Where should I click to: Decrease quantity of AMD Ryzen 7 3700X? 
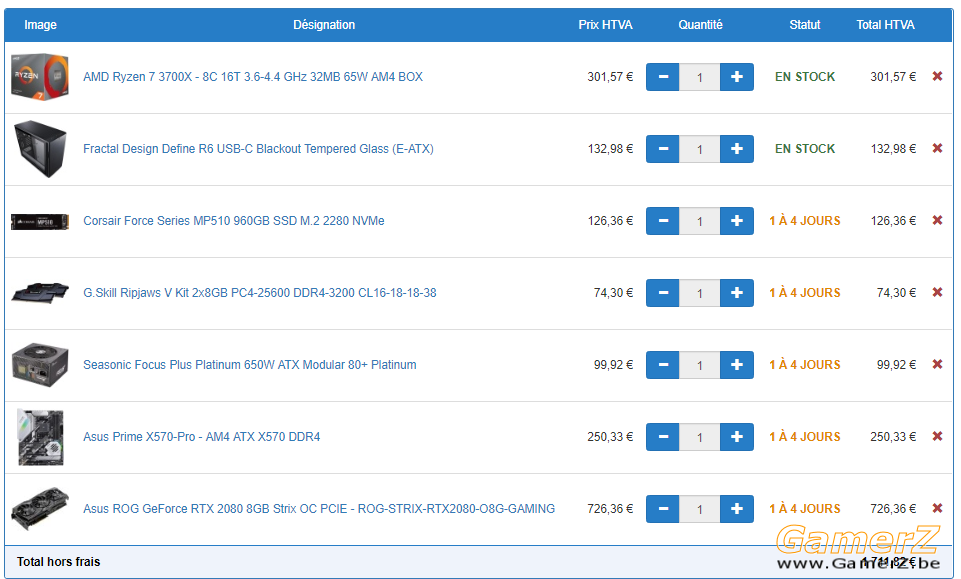663,77
